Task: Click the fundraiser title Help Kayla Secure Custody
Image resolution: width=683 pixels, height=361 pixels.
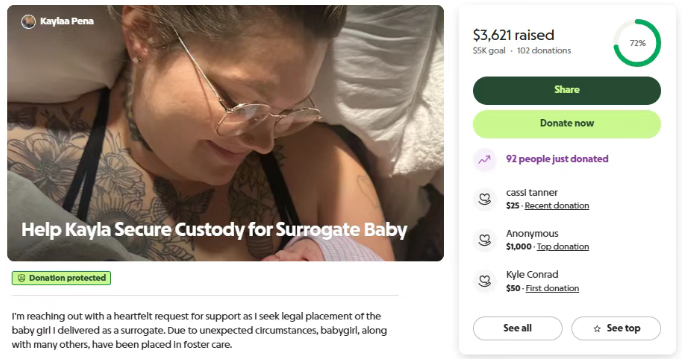Action: pos(214,230)
